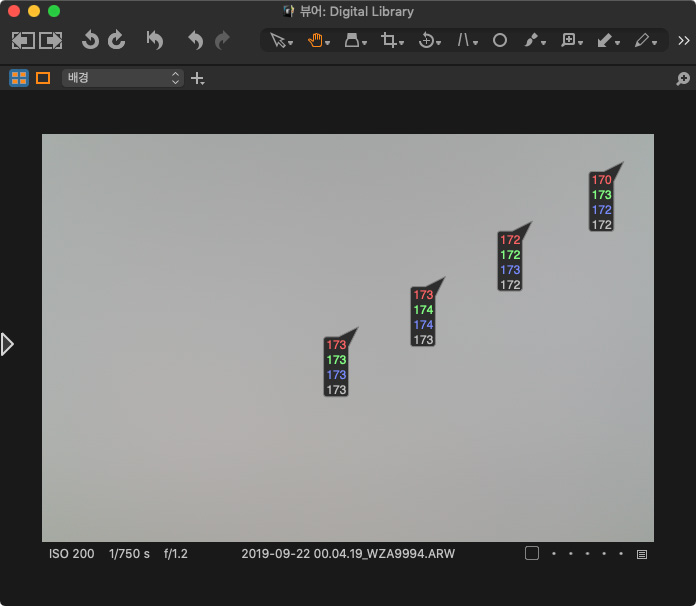
Task: Activate the Spot Removal circle tool
Action: pos(500,40)
